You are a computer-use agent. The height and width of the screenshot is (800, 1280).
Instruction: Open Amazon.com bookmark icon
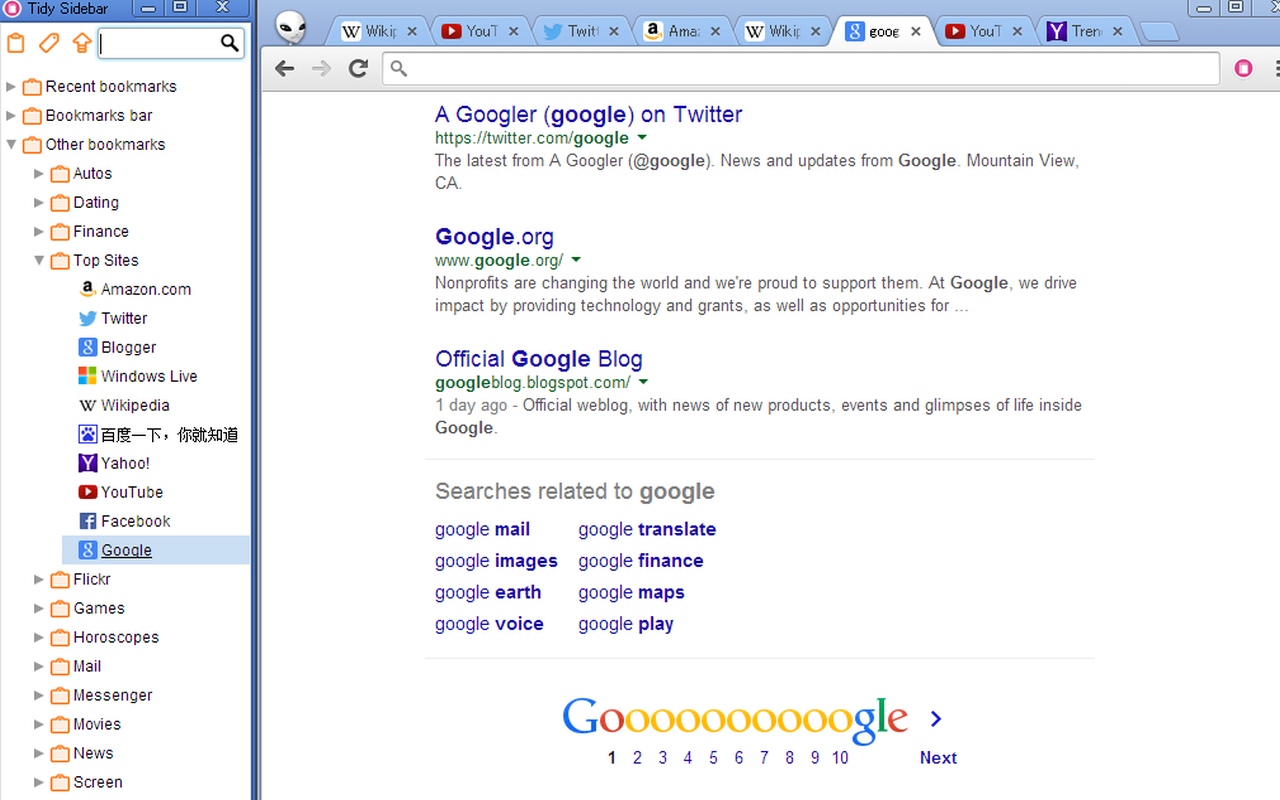[x=87, y=289]
